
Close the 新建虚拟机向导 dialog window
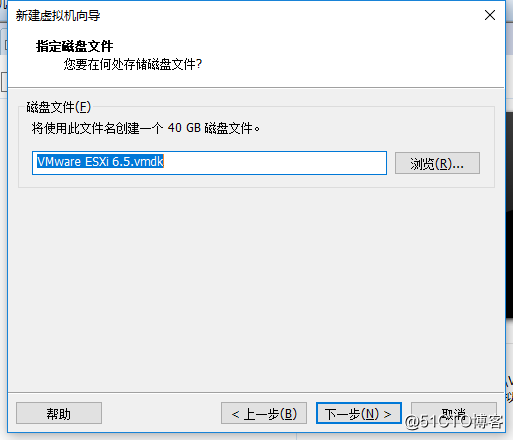[490, 15]
